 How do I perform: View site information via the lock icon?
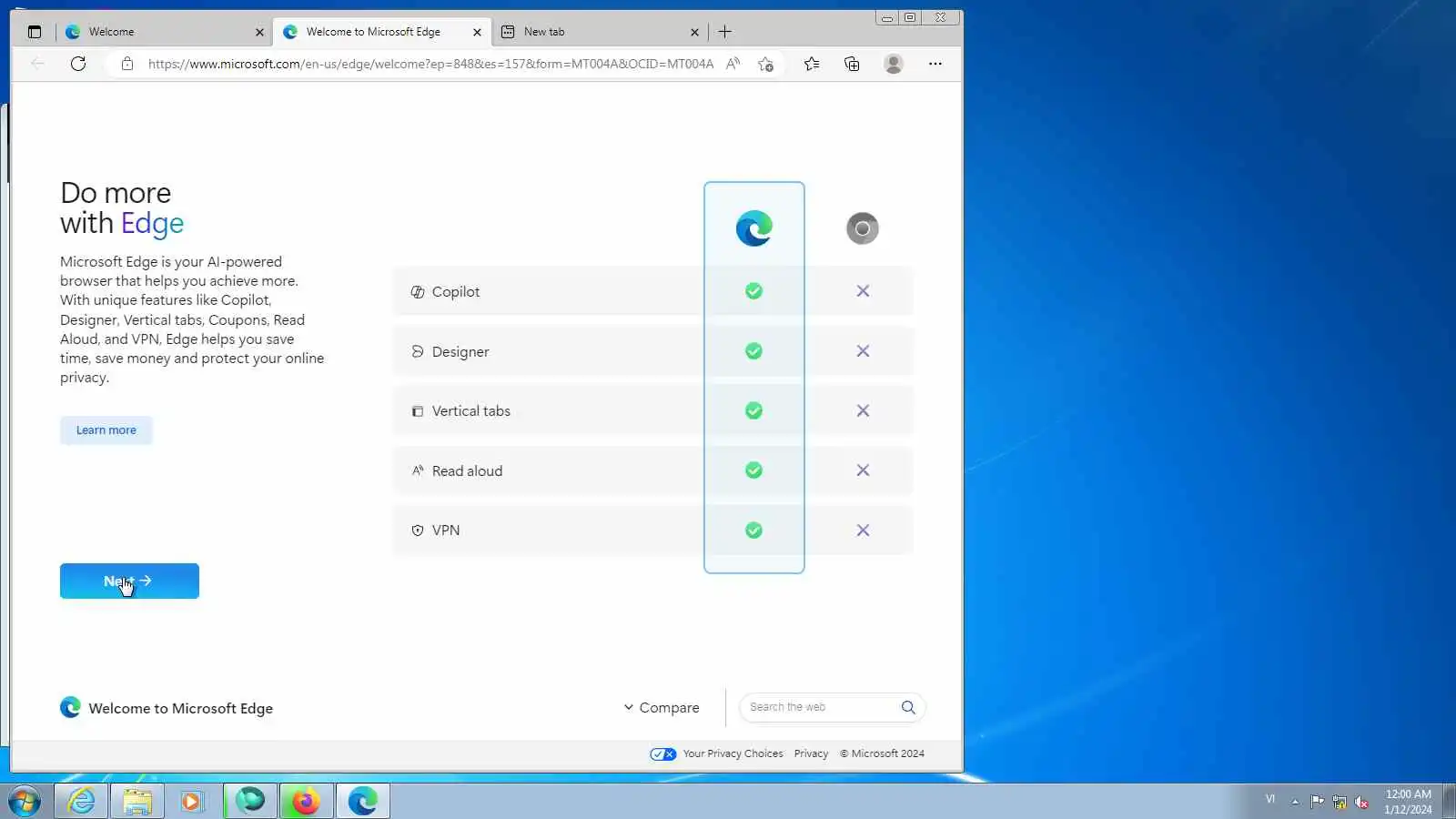pos(127,64)
